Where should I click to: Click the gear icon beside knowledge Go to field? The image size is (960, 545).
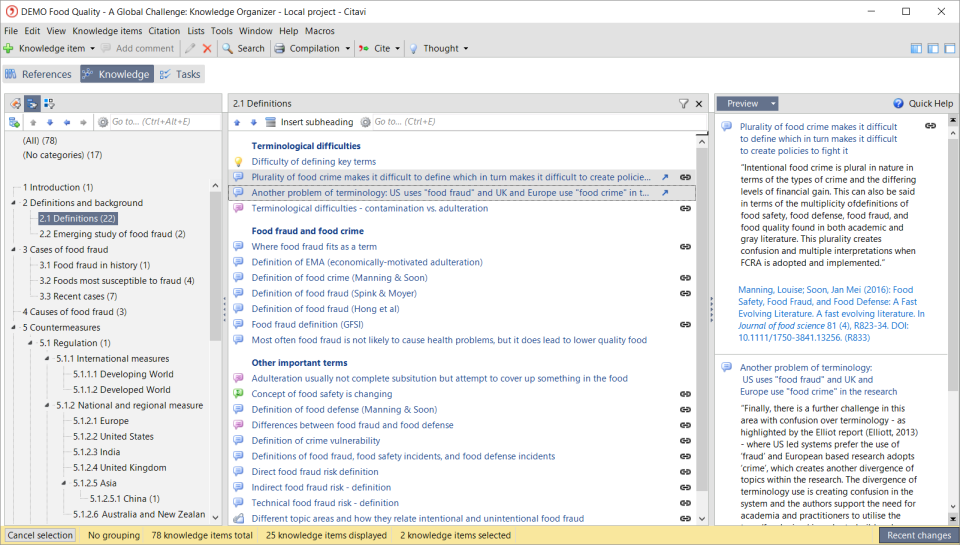[366, 122]
